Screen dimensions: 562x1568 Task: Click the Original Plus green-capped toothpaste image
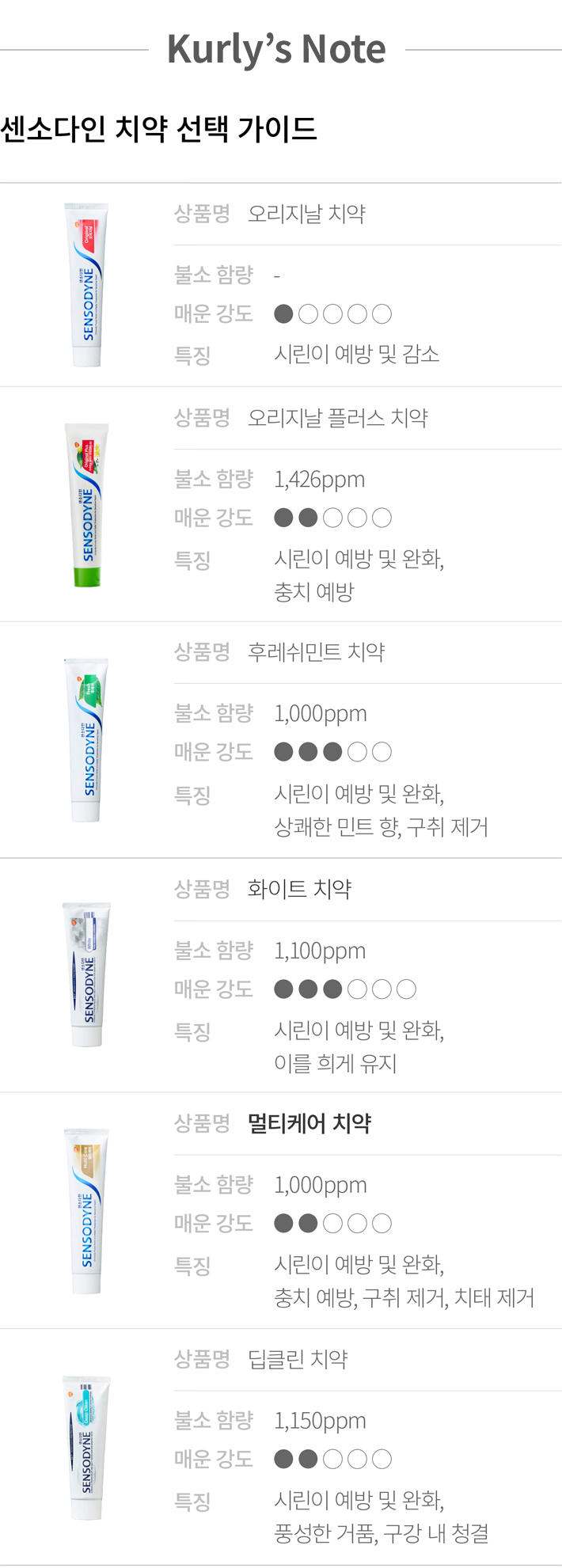pos(86,505)
